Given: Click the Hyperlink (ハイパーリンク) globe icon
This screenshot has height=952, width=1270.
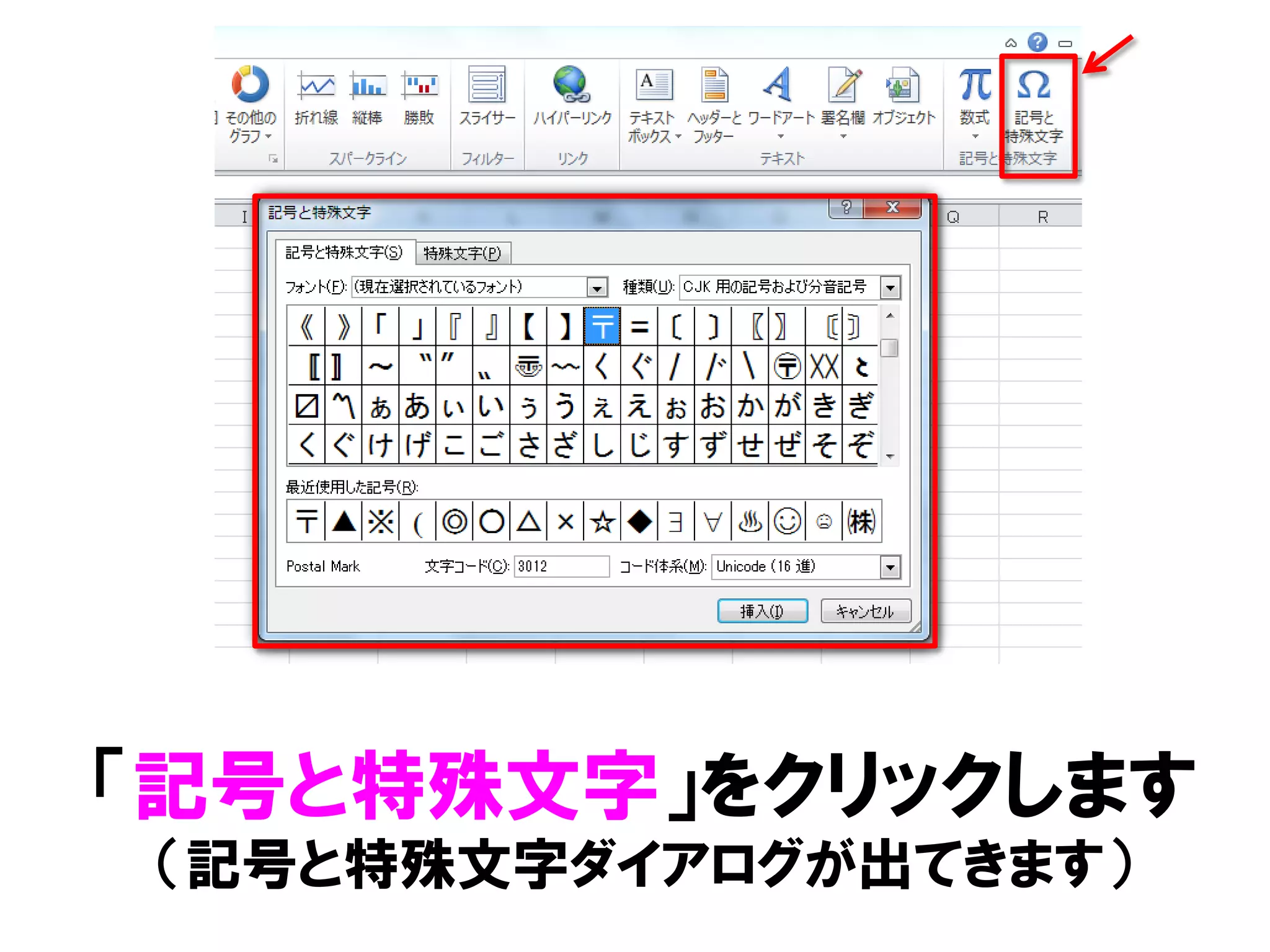Looking at the screenshot, I should tap(571, 85).
